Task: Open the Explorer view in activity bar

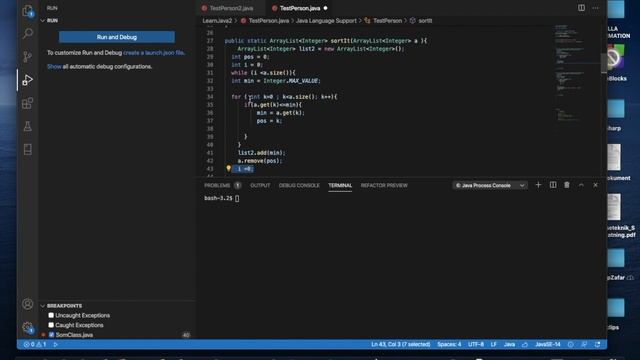Action: coord(27,11)
